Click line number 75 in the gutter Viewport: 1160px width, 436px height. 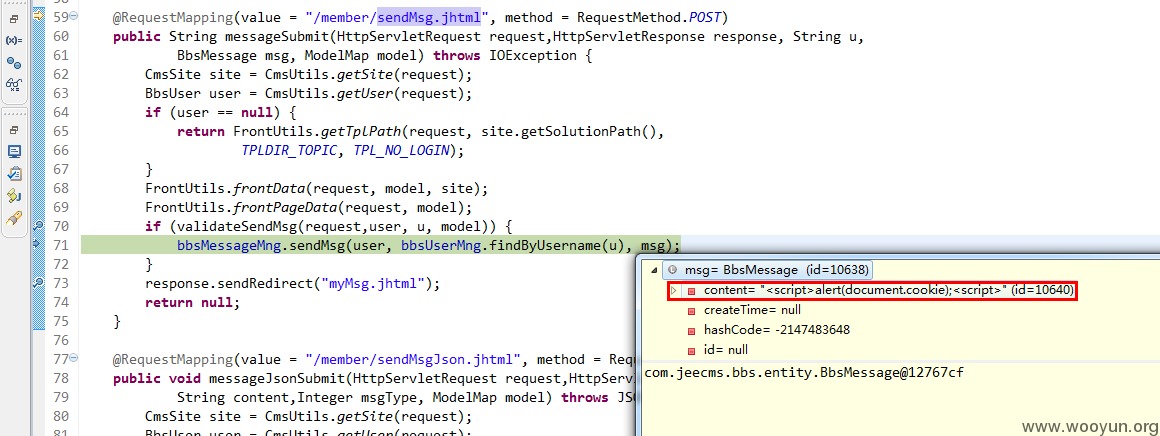(x=62, y=321)
